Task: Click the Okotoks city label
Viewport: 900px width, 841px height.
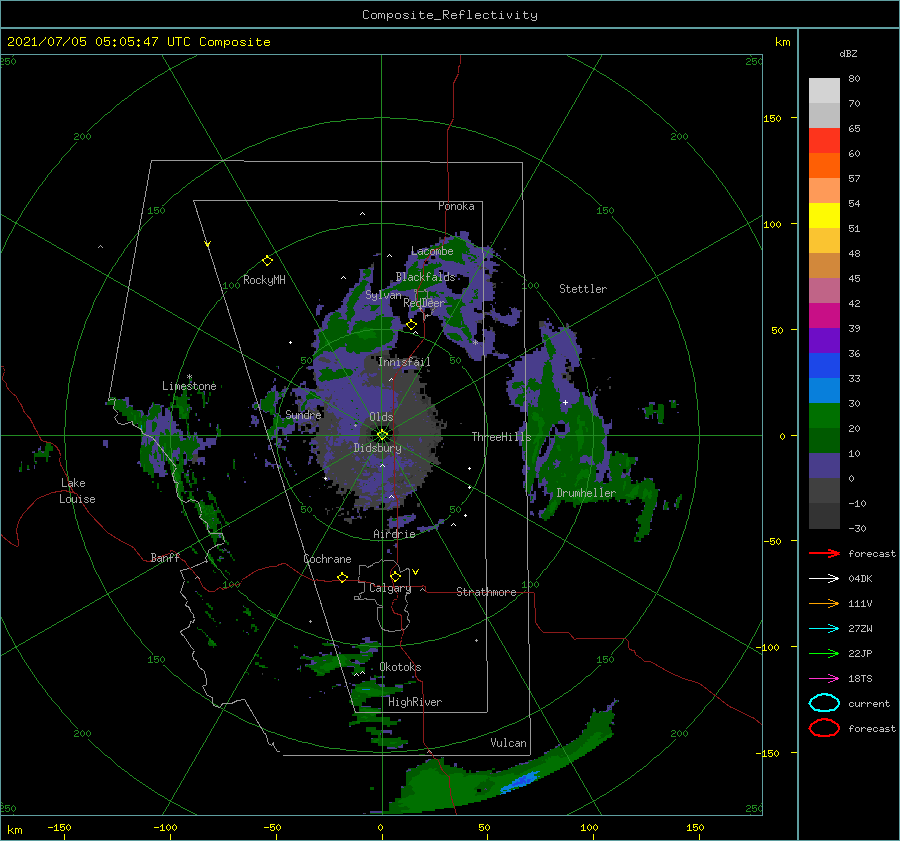Action: click(400, 667)
